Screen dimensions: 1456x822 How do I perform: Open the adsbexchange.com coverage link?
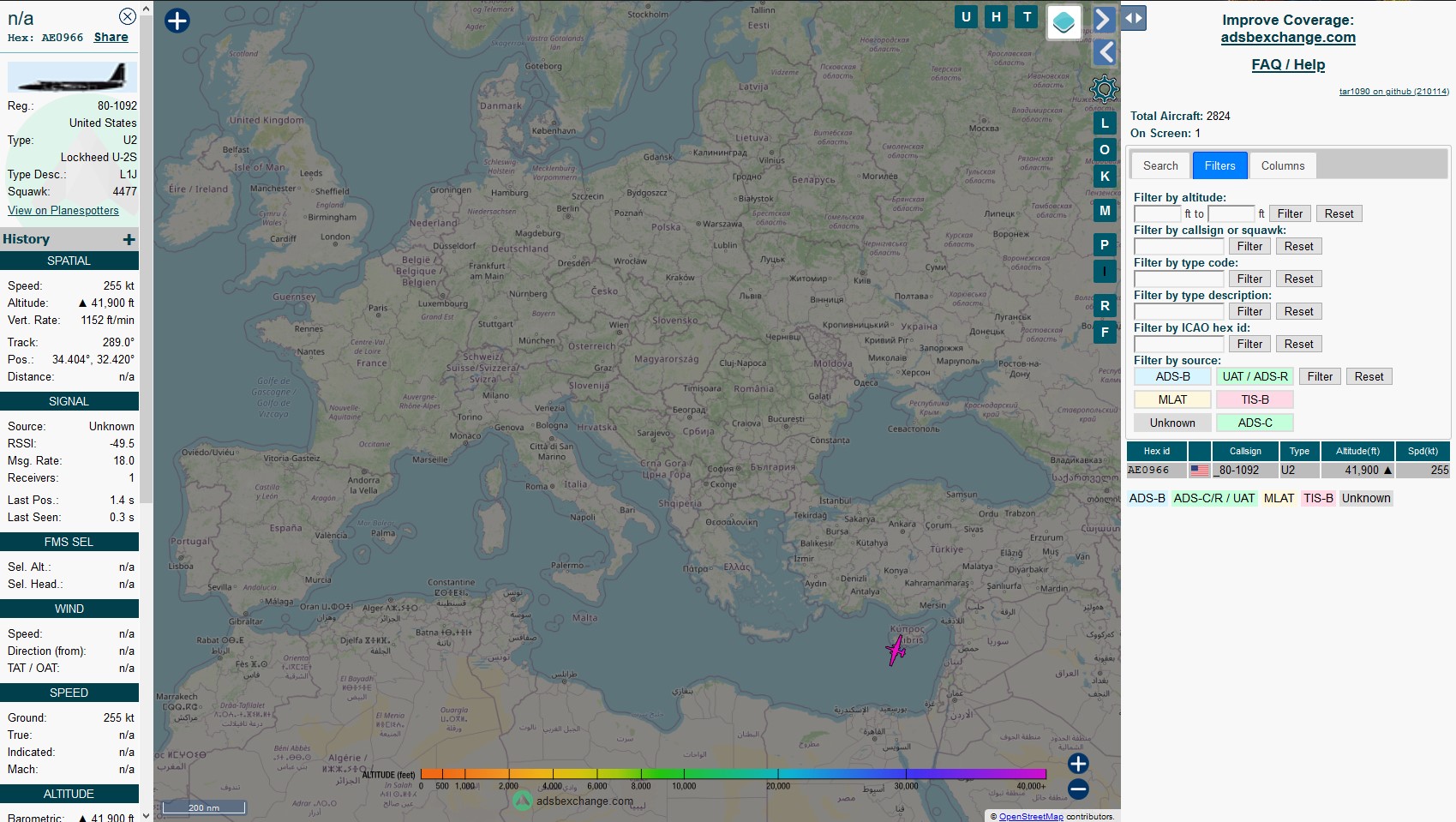point(1288,37)
